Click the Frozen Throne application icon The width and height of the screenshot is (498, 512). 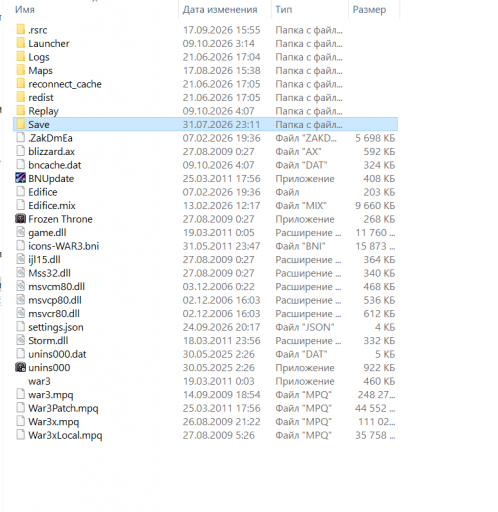pos(21,218)
